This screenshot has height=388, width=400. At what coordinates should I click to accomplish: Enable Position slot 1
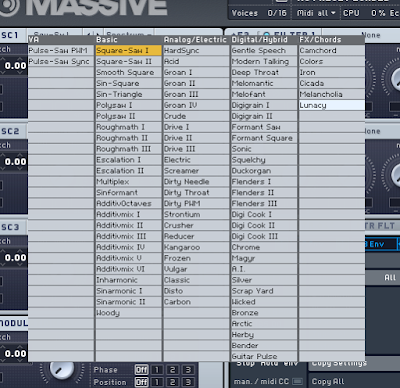pyautogui.click(x=157, y=382)
